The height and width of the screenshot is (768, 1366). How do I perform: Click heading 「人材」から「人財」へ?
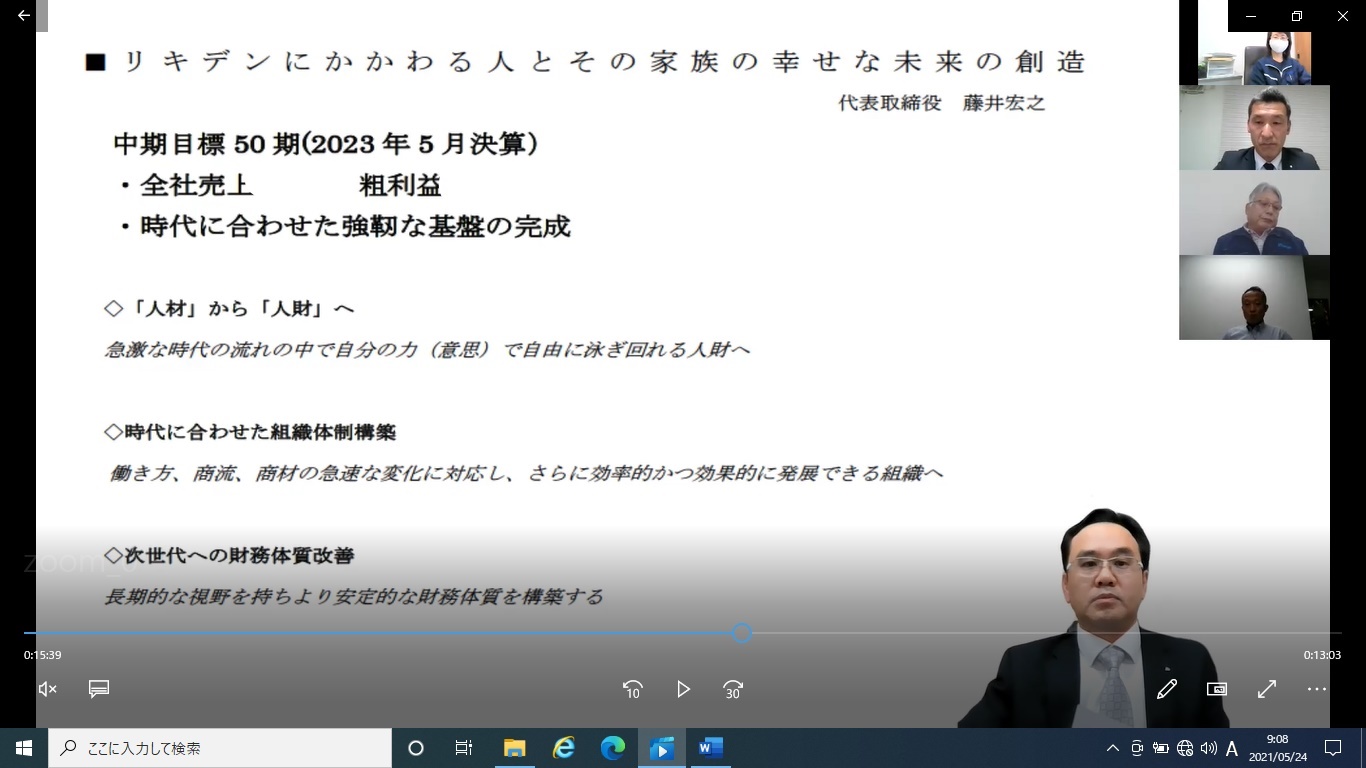click(229, 309)
